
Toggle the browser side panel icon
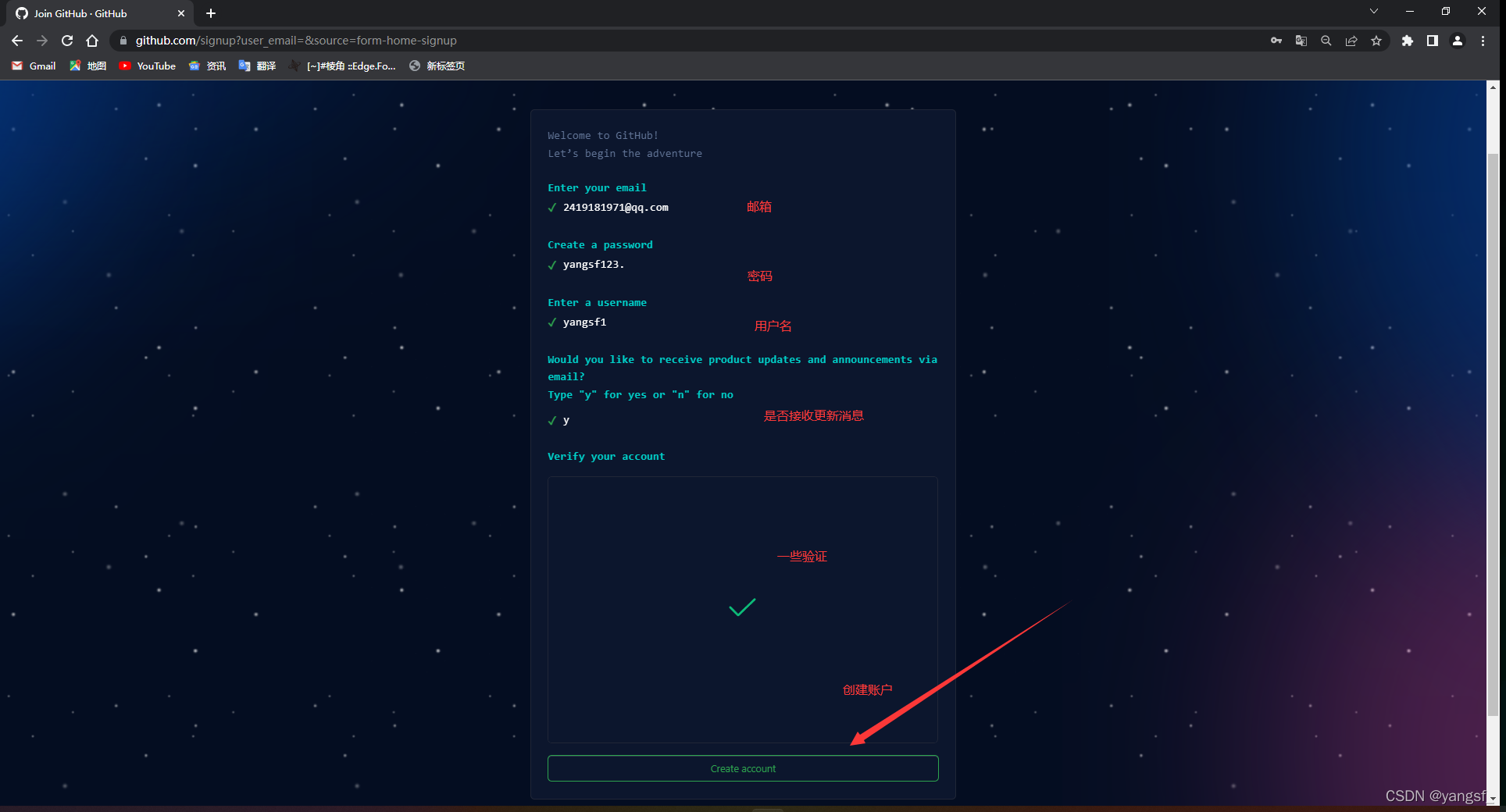(x=1433, y=41)
